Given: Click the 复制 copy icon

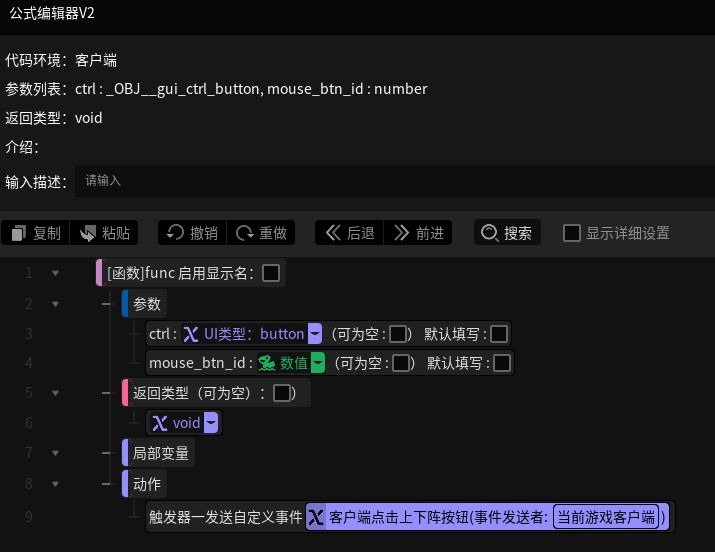Looking at the screenshot, I should 19,233.
